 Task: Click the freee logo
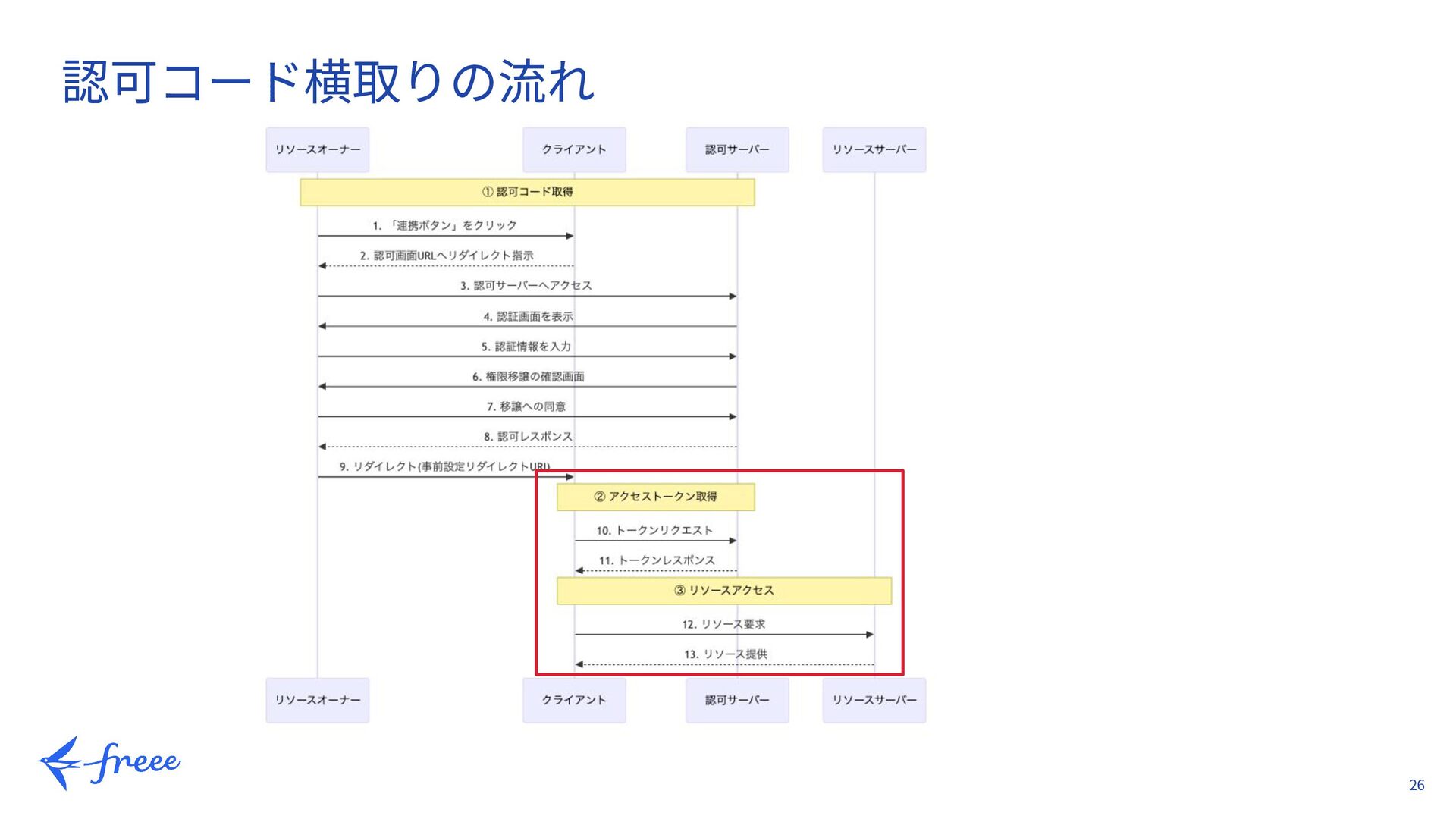[110, 762]
